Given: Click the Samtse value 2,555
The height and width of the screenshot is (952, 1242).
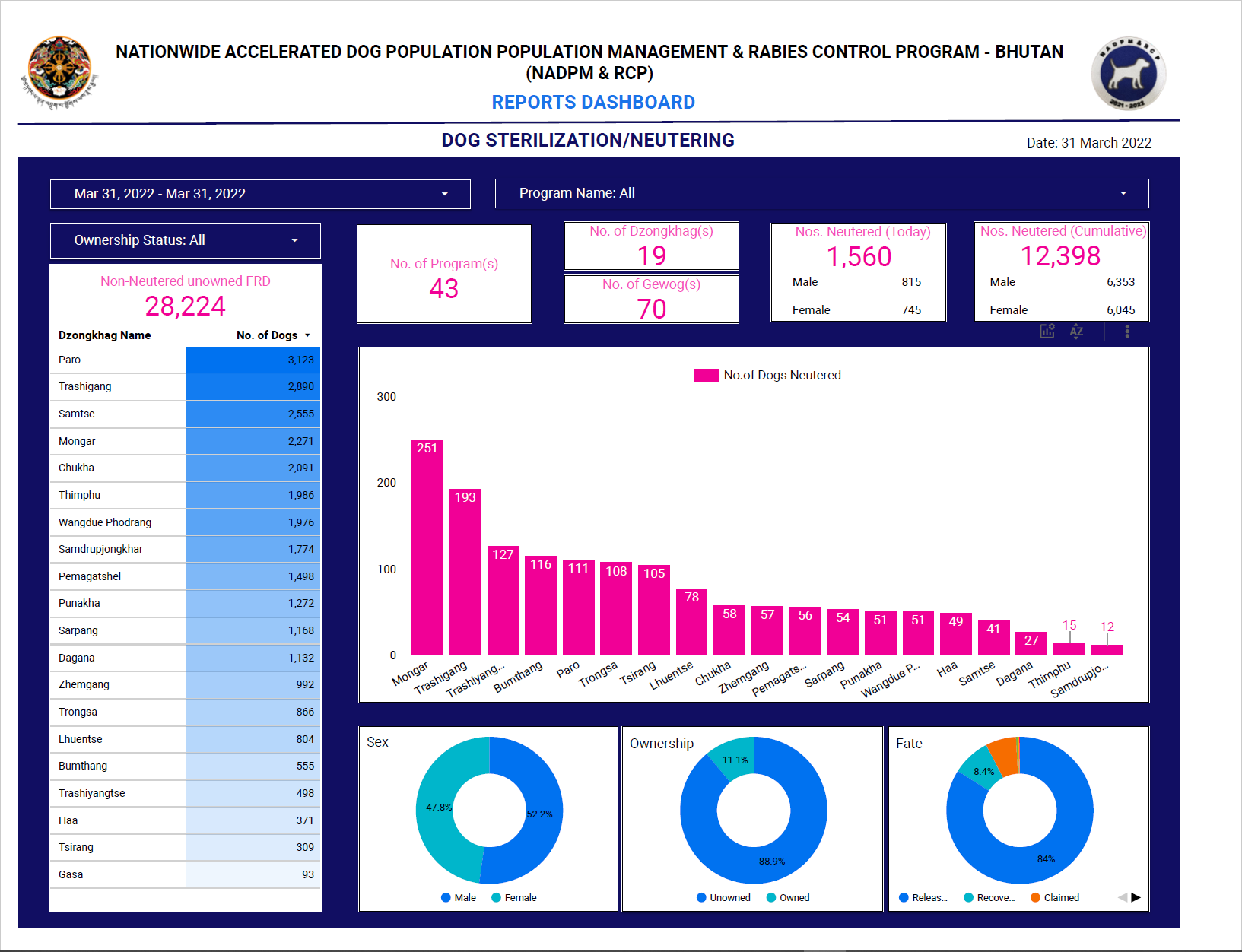Looking at the screenshot, I should [x=301, y=414].
